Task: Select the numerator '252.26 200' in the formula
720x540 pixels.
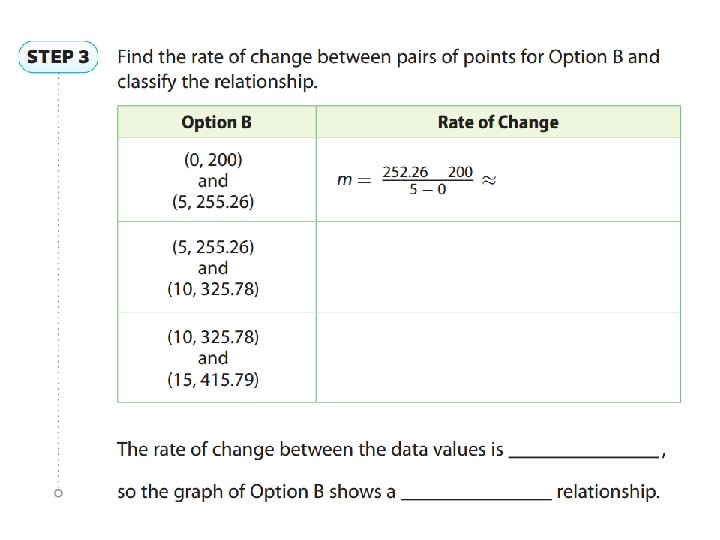Action: pyautogui.click(x=428, y=171)
